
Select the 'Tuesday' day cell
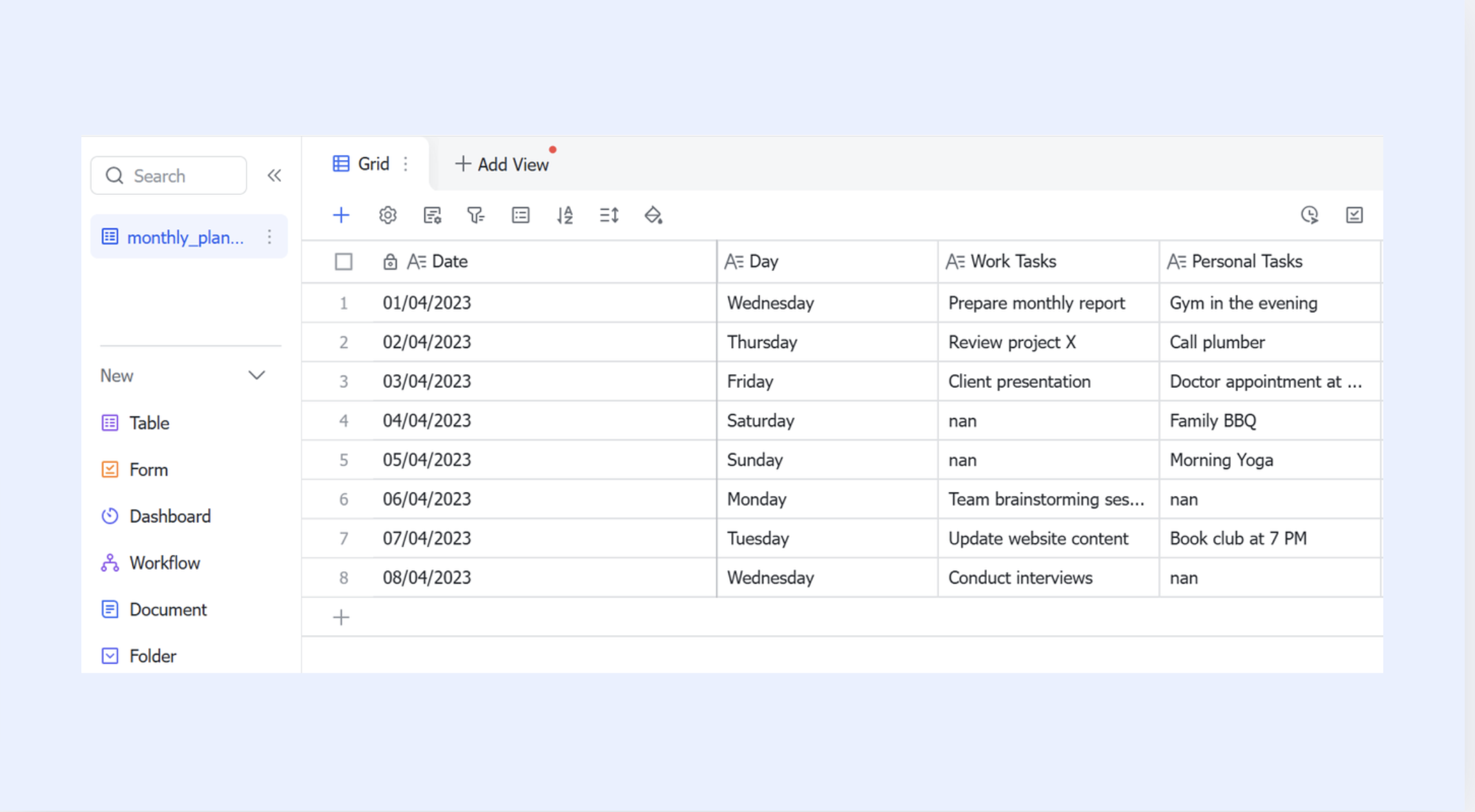click(x=827, y=538)
